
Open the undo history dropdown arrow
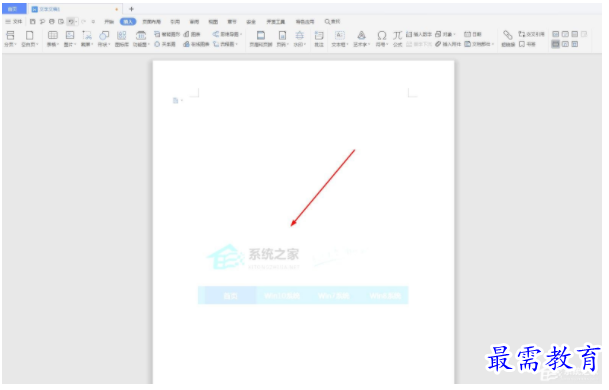tap(76, 22)
